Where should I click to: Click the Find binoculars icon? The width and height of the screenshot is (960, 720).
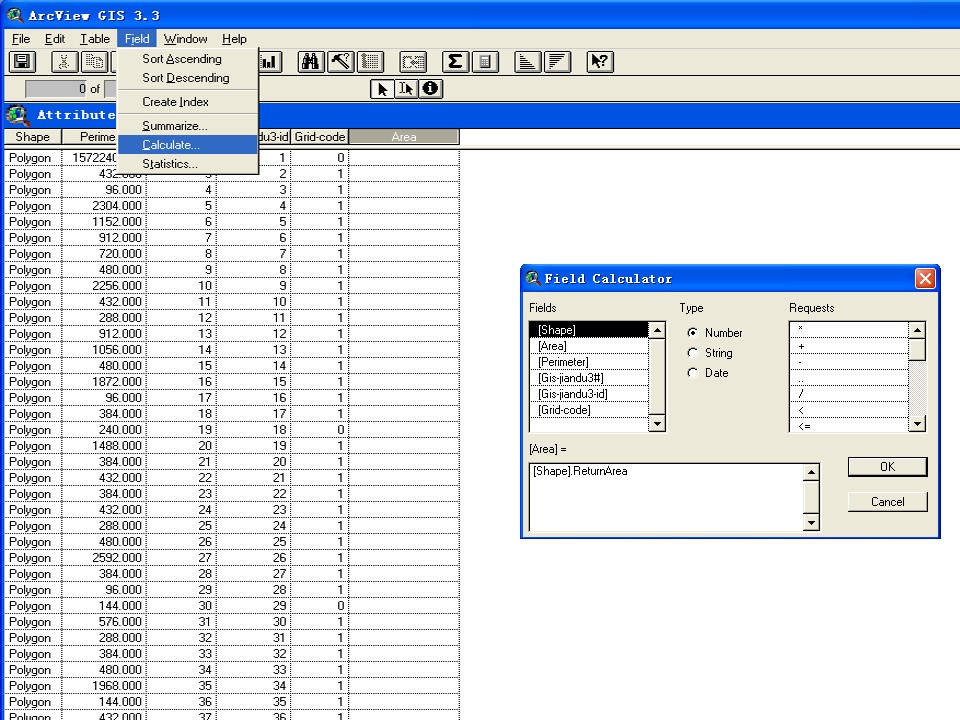pos(311,62)
